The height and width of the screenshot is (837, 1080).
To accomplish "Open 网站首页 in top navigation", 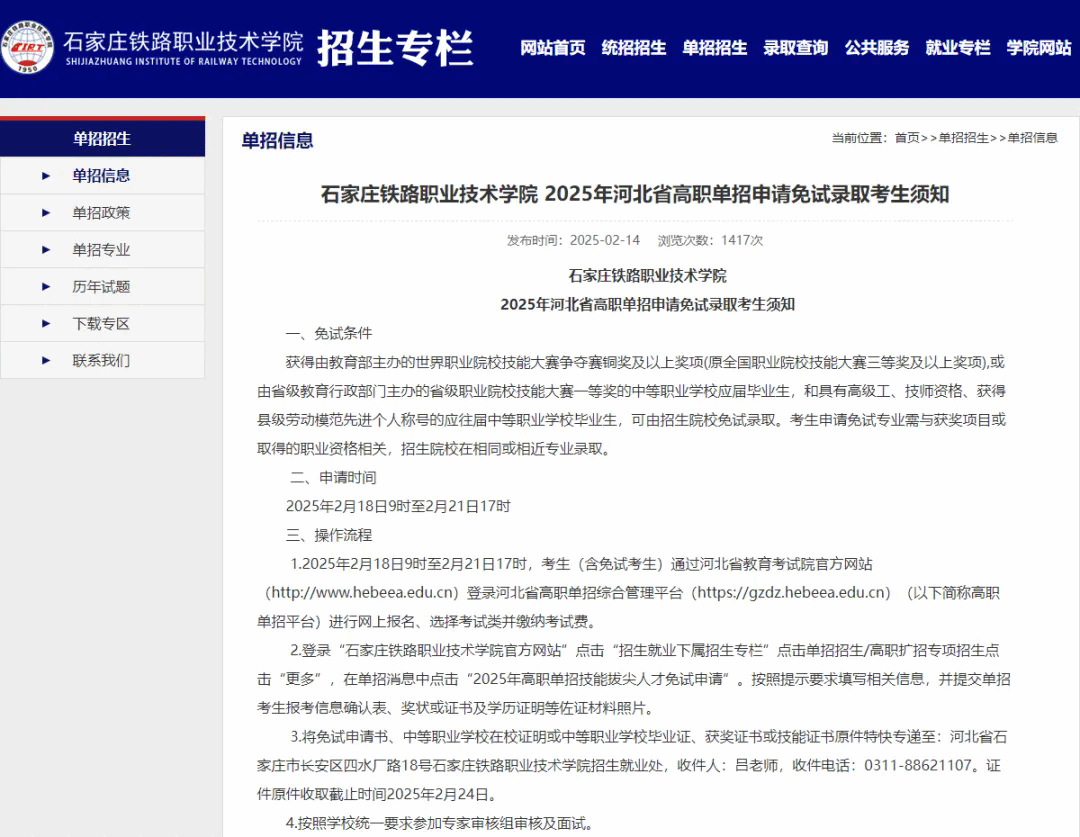I will click(552, 48).
